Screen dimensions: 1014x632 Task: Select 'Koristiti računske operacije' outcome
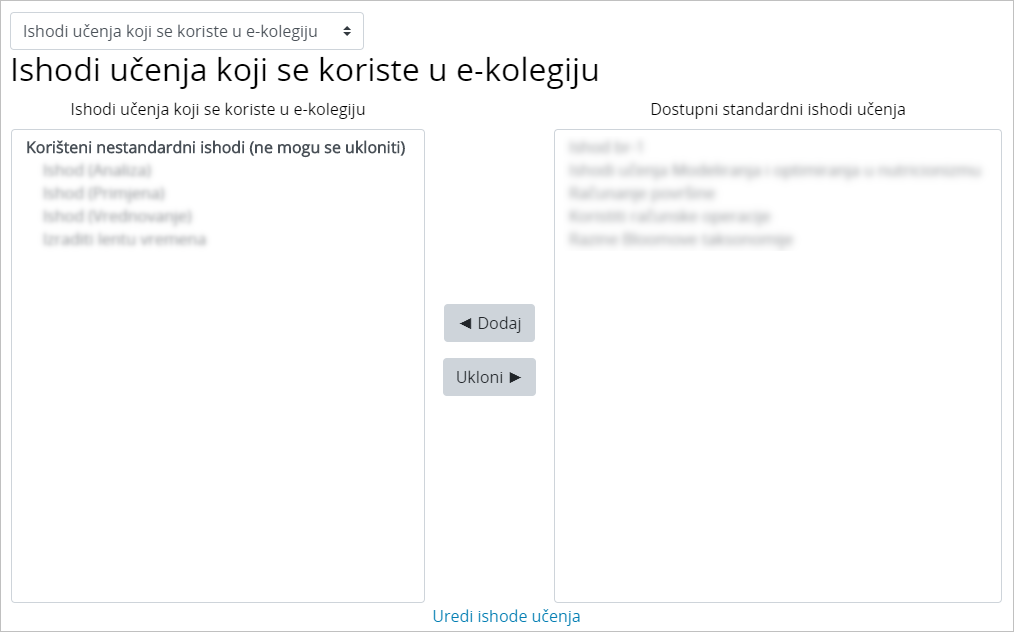pos(669,216)
